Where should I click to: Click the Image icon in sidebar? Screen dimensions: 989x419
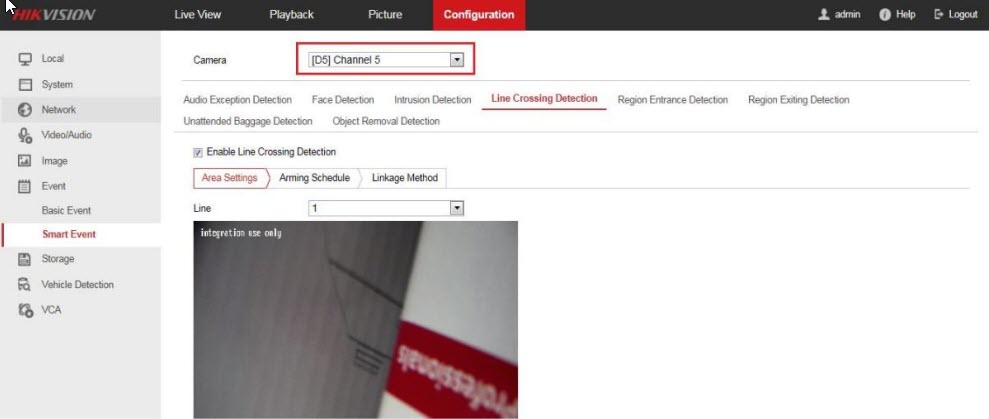[26, 161]
